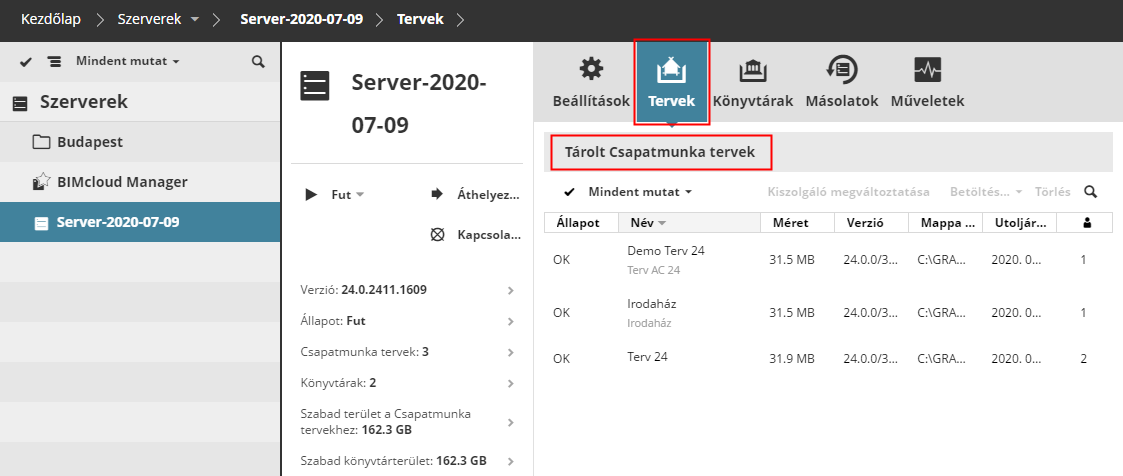Click the Tárolt Csapatmunka tervek heading
The width and height of the screenshot is (1123, 476).
pos(660,152)
